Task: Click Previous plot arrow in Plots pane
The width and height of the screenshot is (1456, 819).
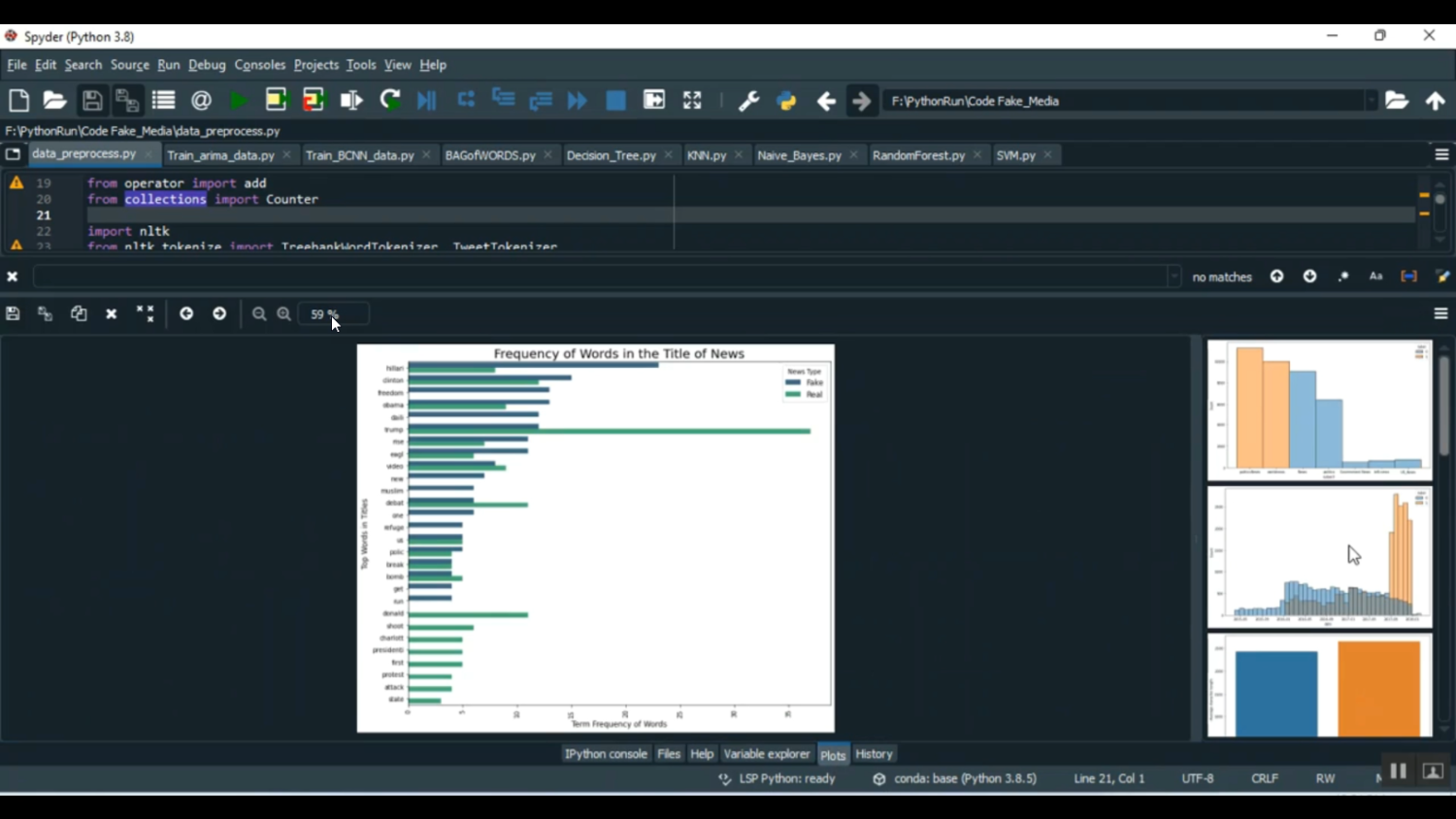Action: pos(186,314)
